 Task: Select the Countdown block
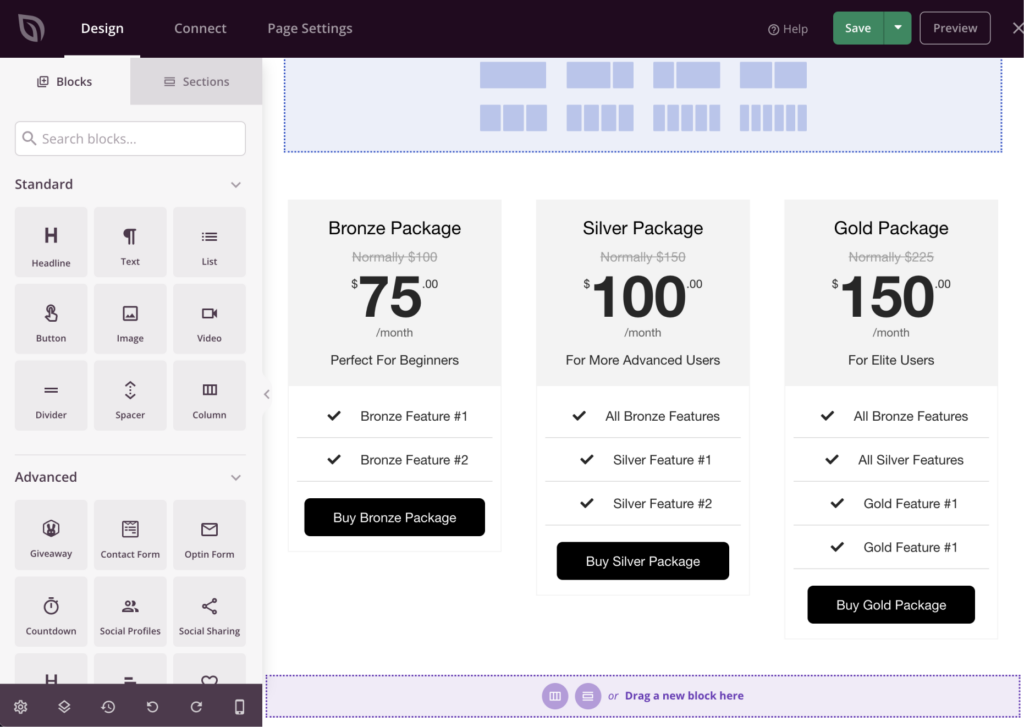coord(51,611)
